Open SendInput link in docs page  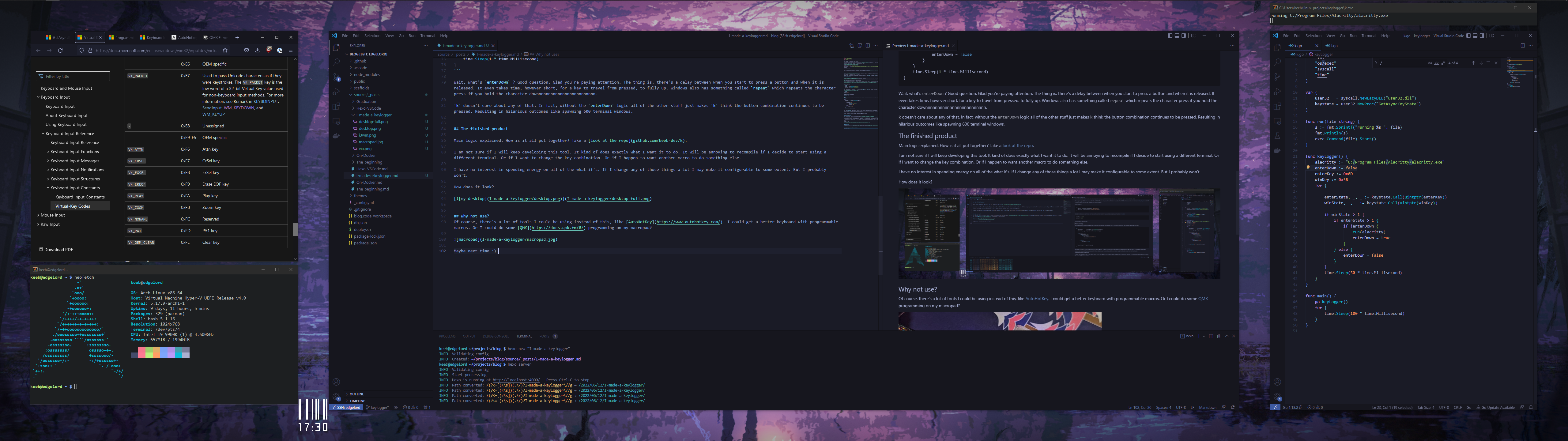[212, 108]
